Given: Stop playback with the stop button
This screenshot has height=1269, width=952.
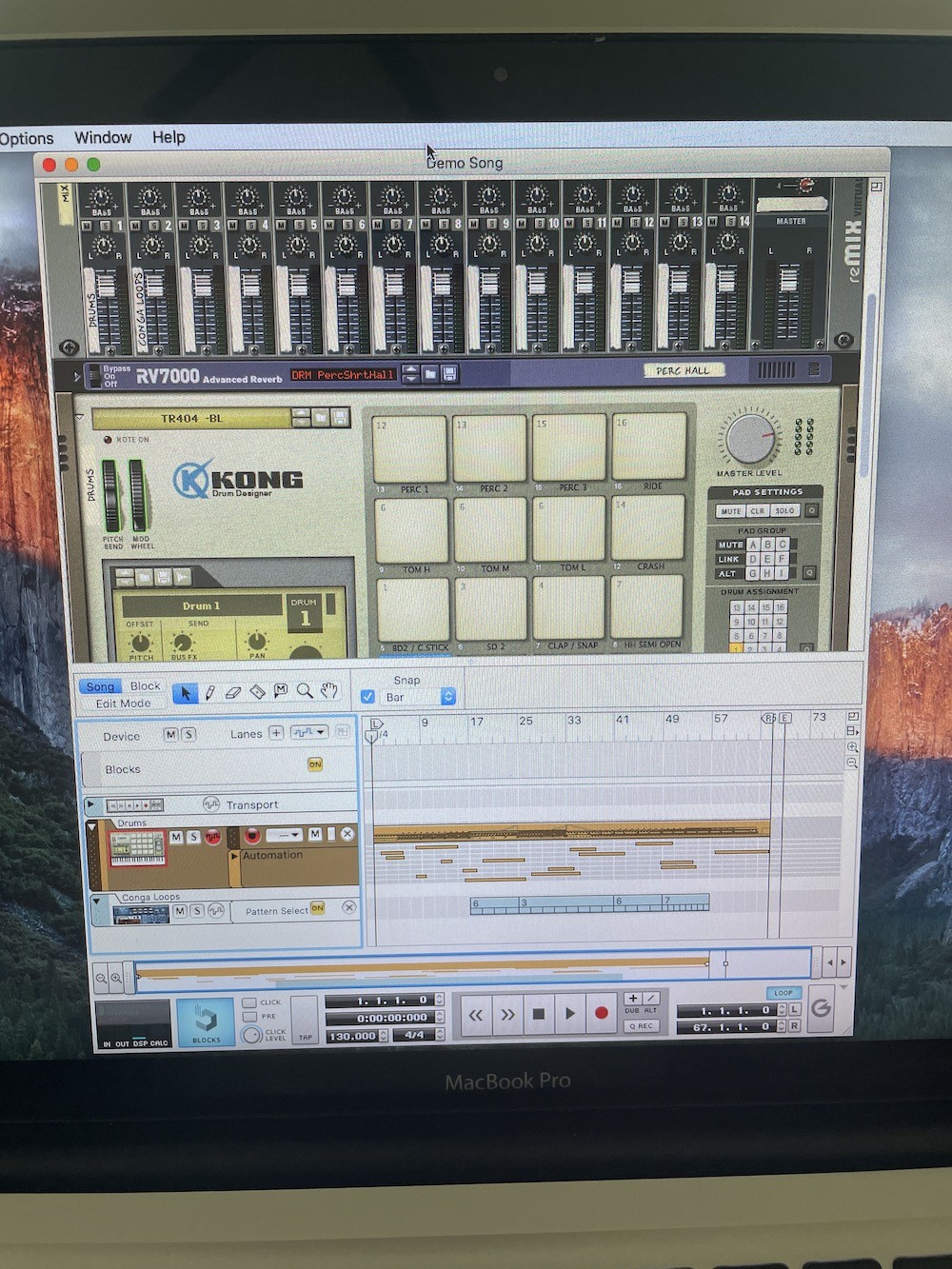Looking at the screenshot, I should 539,1014.
